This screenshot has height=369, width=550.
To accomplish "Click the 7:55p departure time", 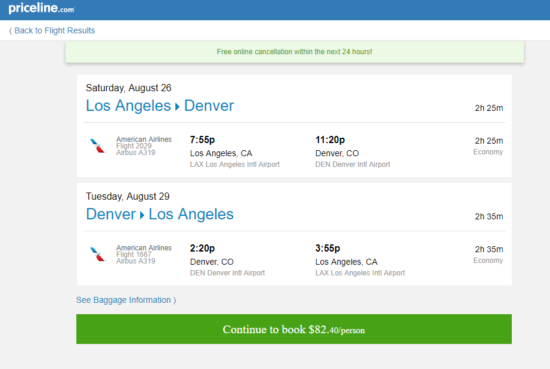I will tap(202, 140).
